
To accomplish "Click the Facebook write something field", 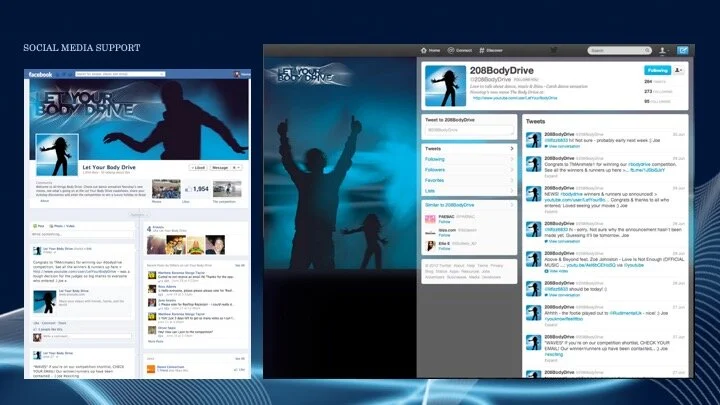I will (x=83, y=235).
